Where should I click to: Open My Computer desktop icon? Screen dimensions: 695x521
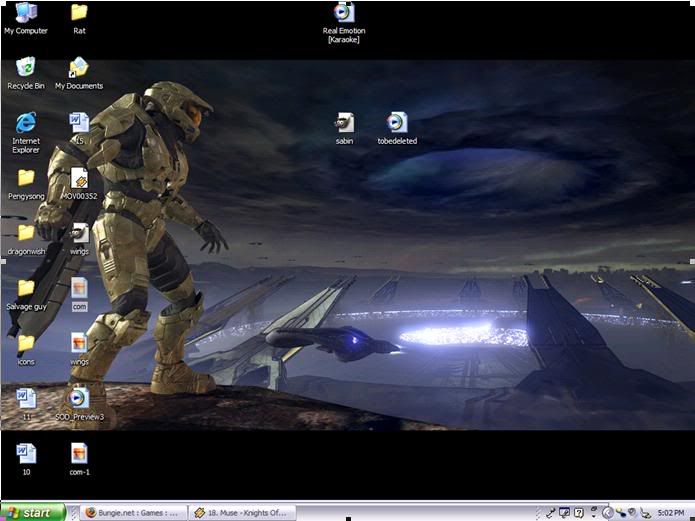tap(26, 18)
